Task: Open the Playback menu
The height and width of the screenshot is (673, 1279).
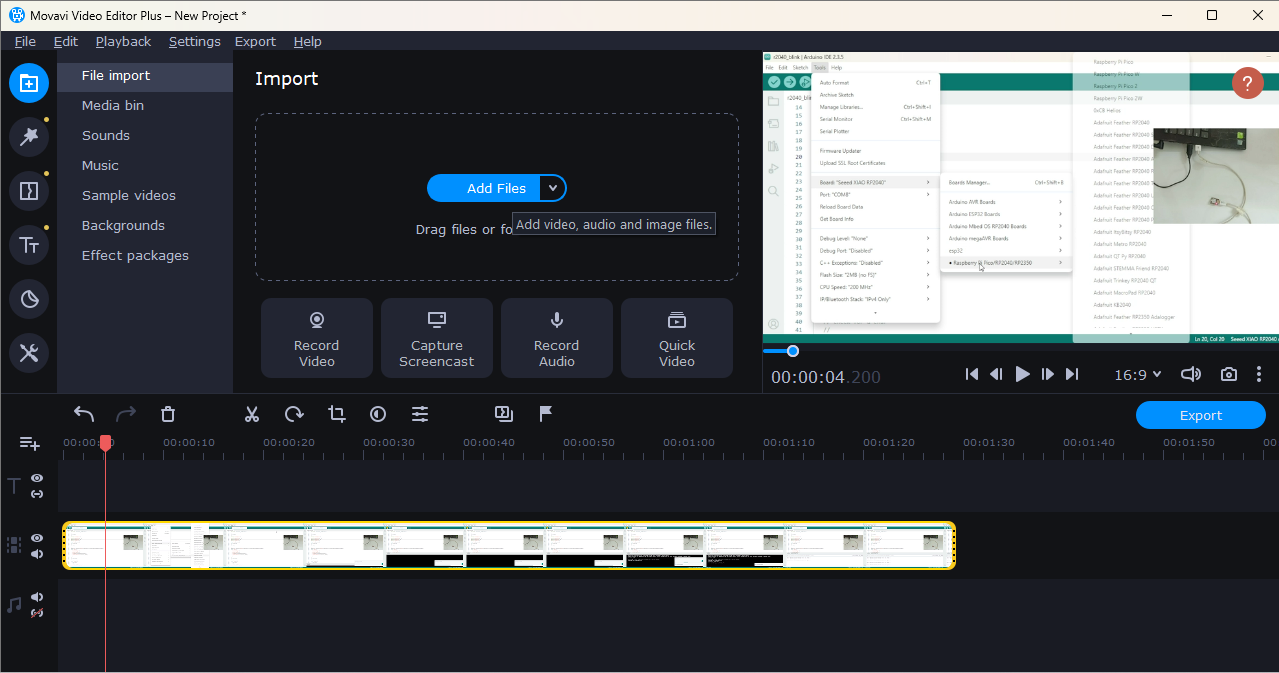Action: tap(123, 41)
